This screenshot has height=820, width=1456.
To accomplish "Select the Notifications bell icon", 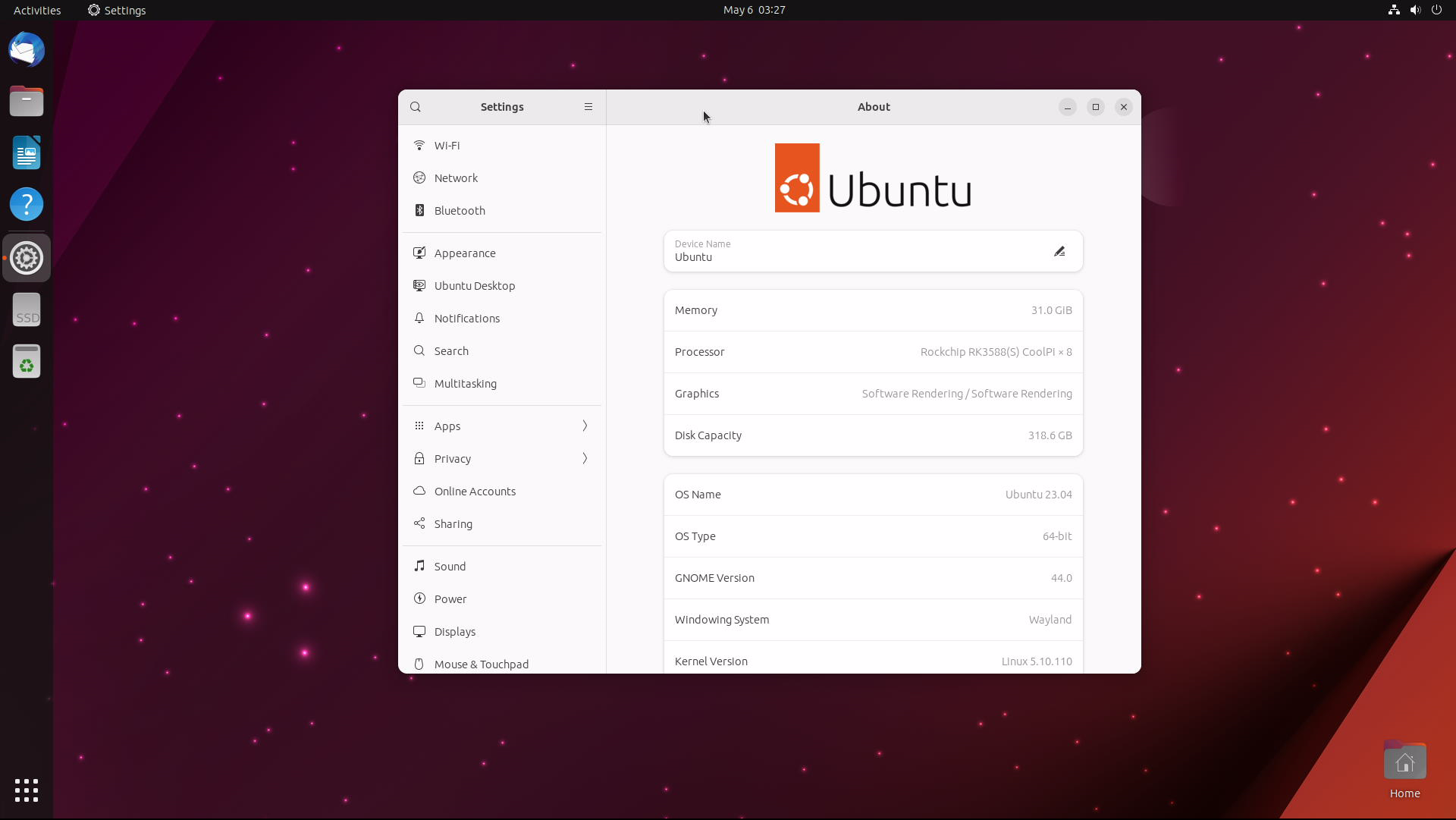I will 419,318.
